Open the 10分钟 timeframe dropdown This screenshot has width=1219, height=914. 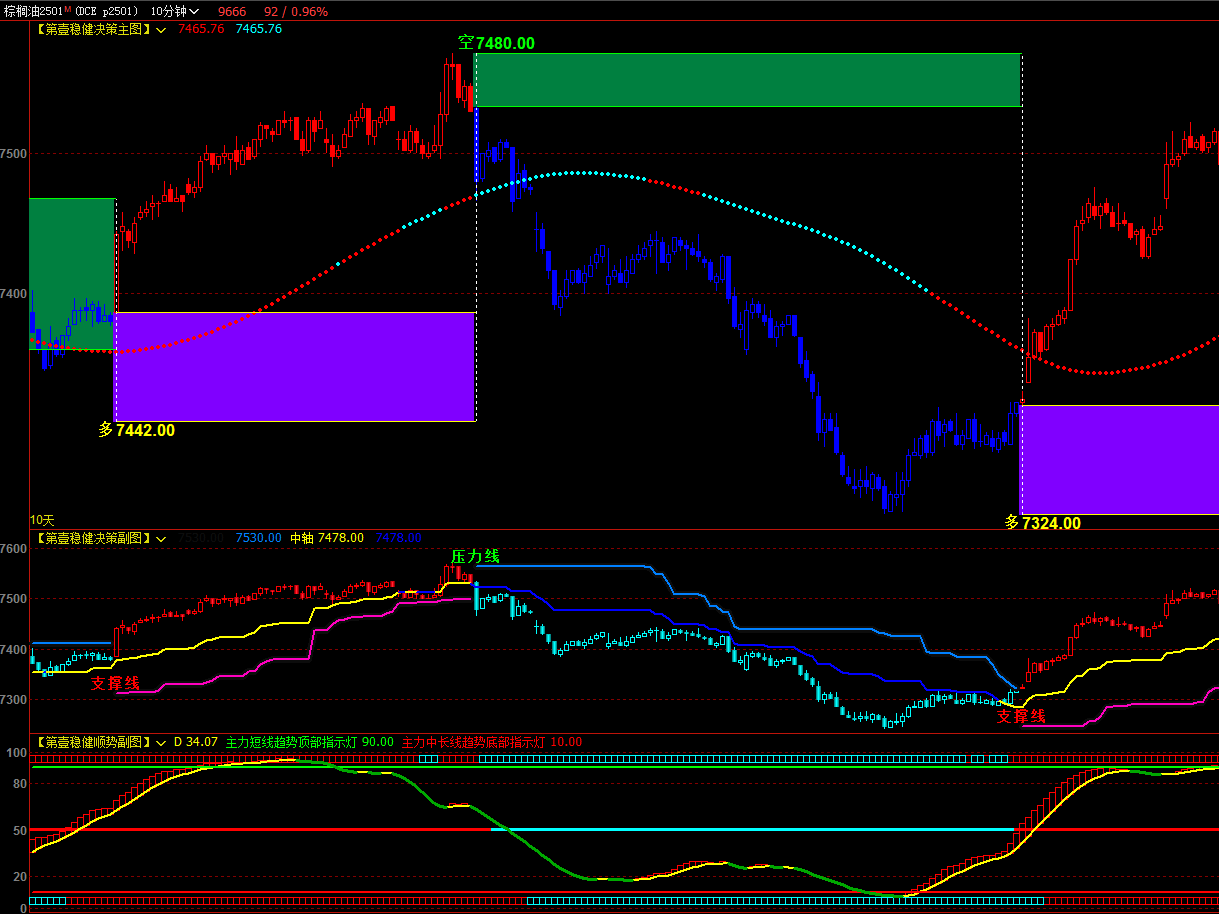[175, 11]
